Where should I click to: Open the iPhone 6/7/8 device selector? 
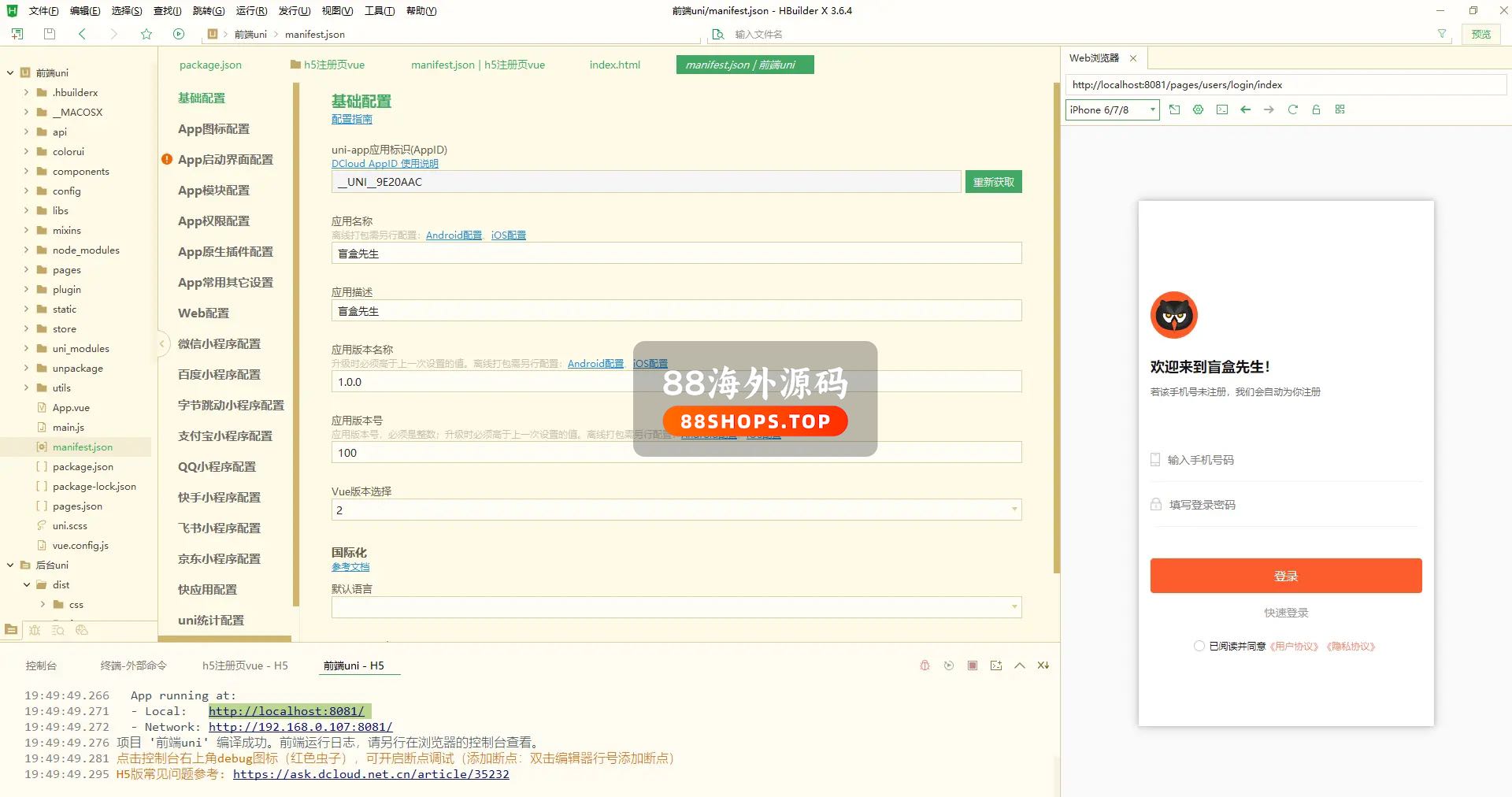(1112, 109)
